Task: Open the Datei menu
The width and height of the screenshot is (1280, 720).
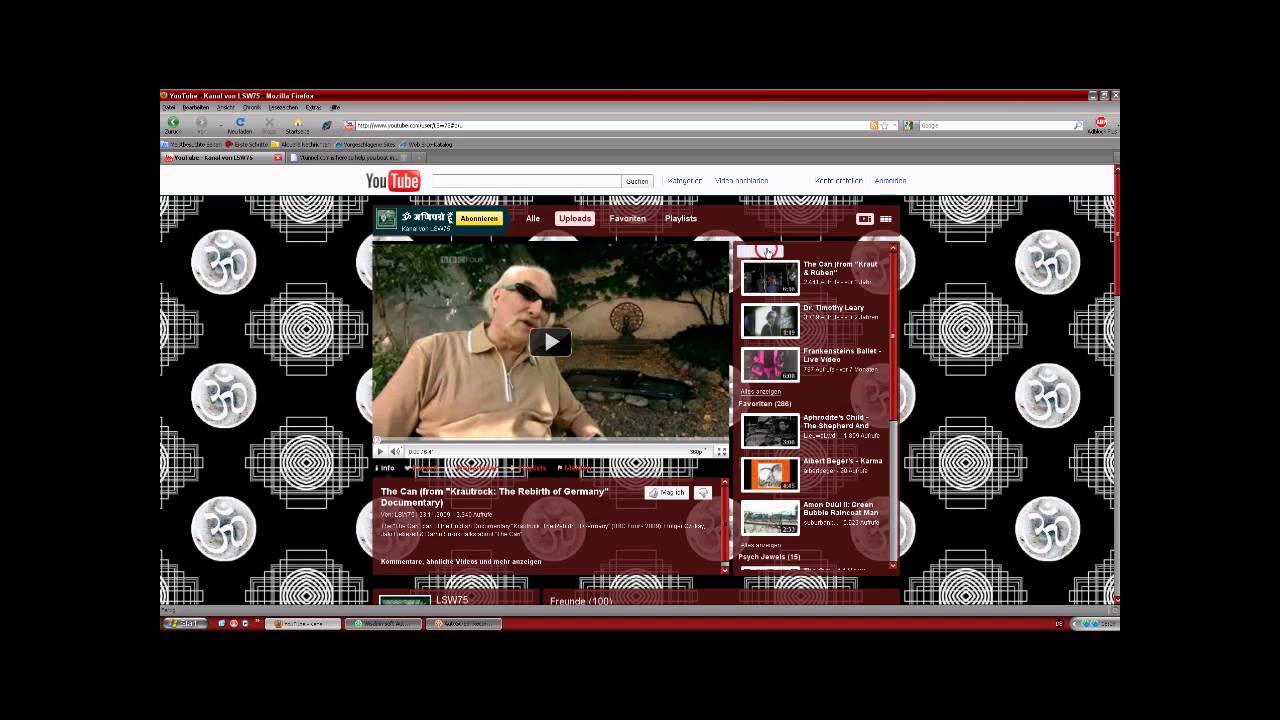Action: tap(169, 107)
